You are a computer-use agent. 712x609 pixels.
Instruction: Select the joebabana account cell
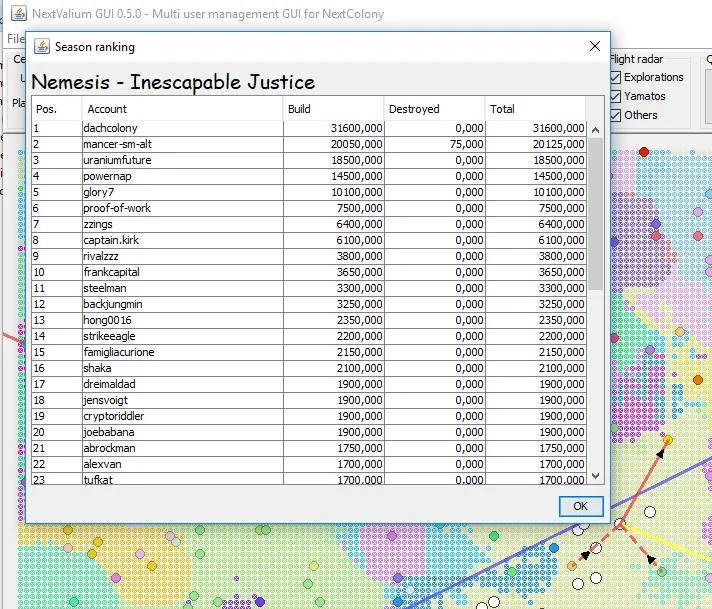click(183, 432)
